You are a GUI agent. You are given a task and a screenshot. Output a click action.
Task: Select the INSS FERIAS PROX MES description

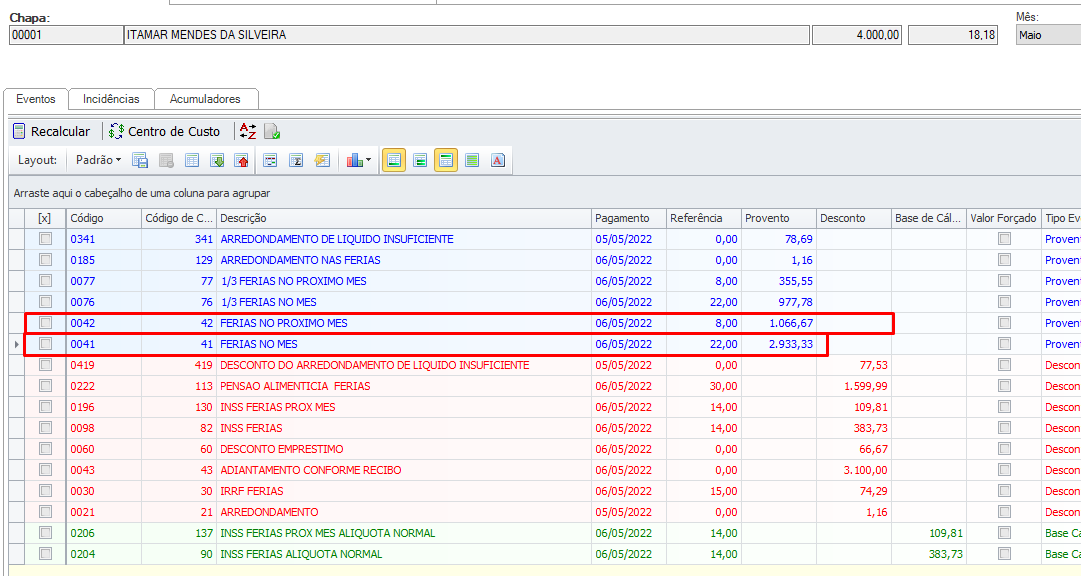coord(277,407)
